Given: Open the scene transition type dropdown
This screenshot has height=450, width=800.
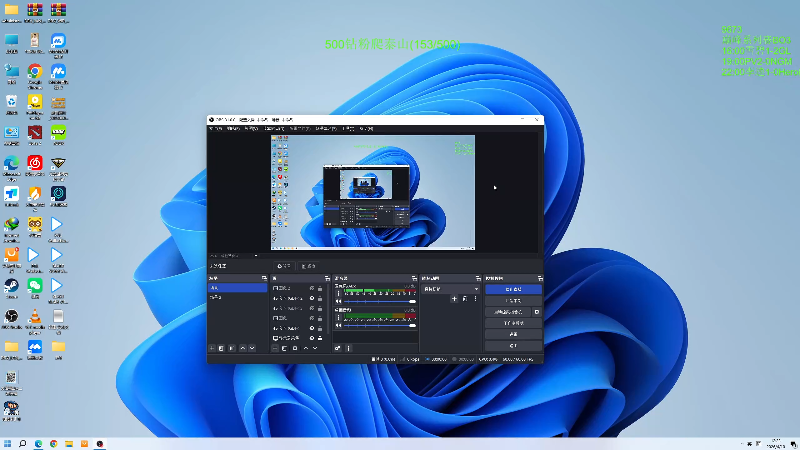Looking at the screenshot, I should [x=451, y=289].
